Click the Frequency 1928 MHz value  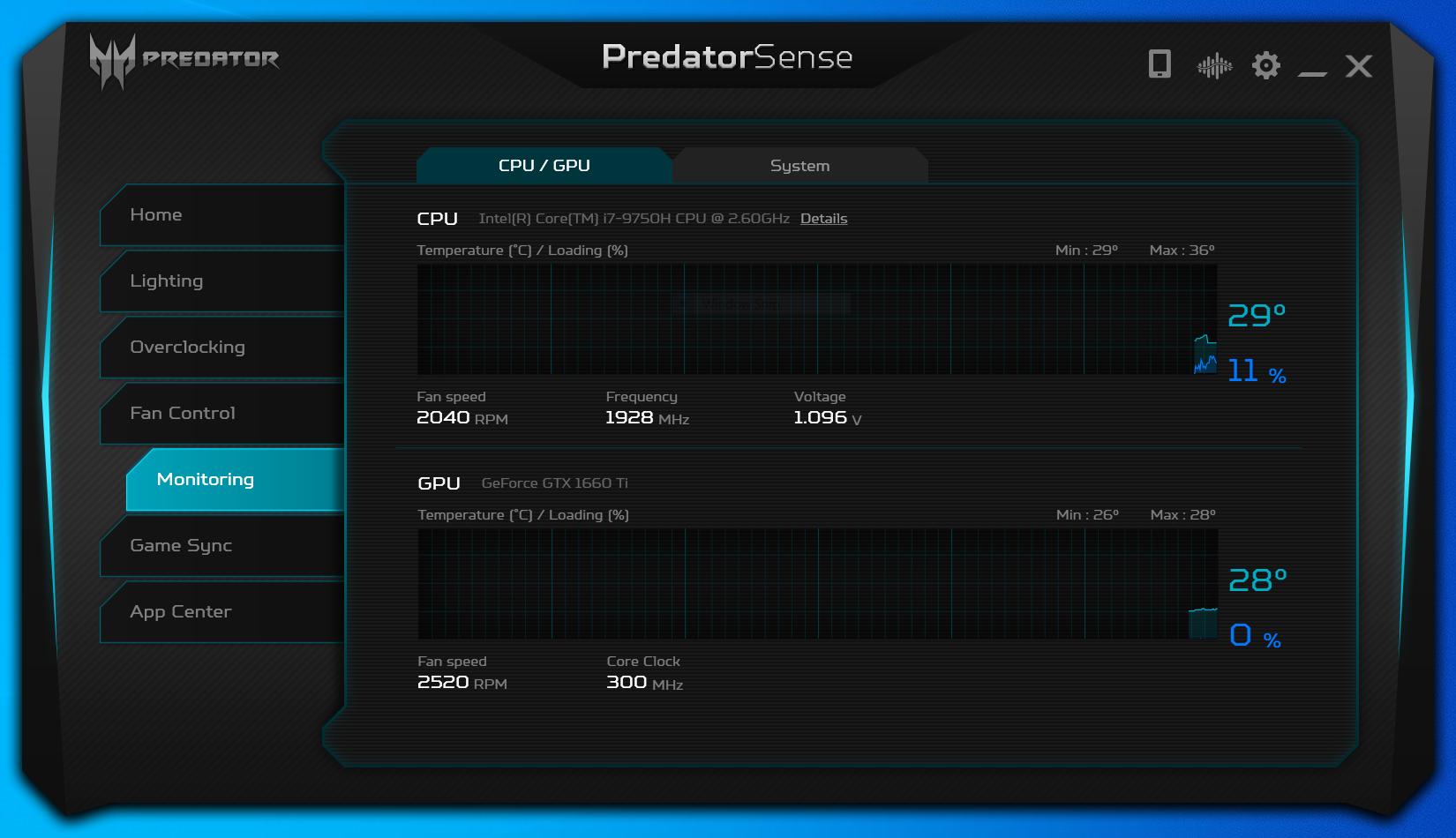tap(647, 418)
